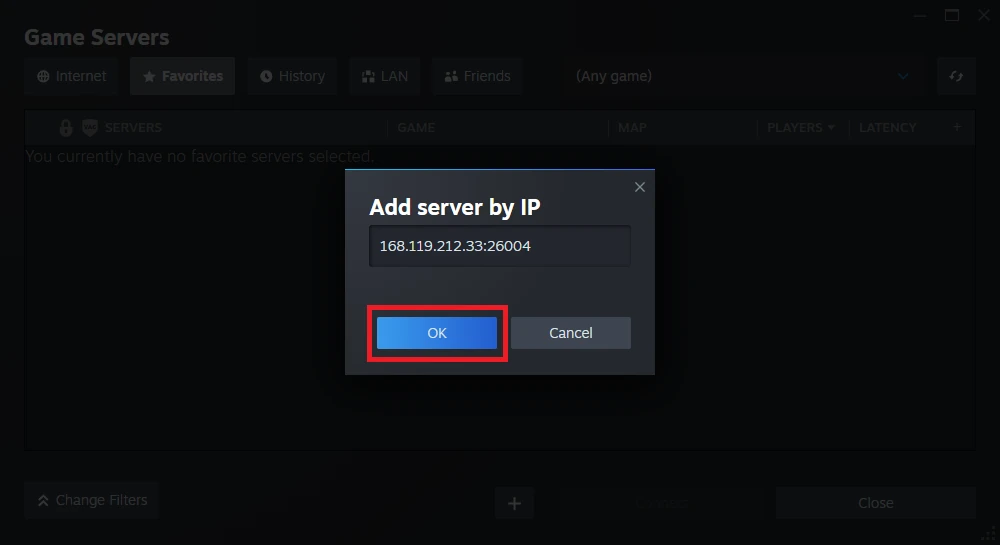Close the Add server dialog with the X
This screenshot has height=545, width=1000.
(x=640, y=187)
